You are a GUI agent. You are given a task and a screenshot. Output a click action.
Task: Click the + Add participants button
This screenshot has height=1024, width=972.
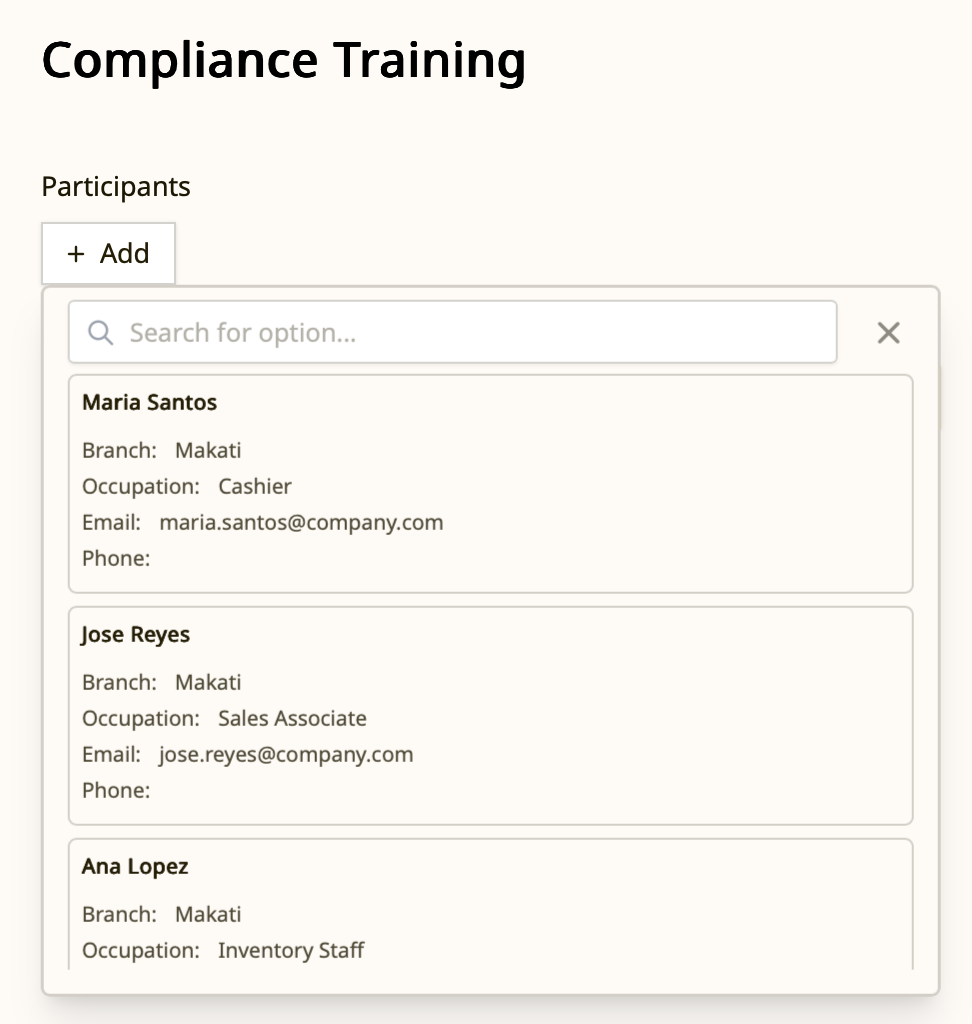(108, 253)
